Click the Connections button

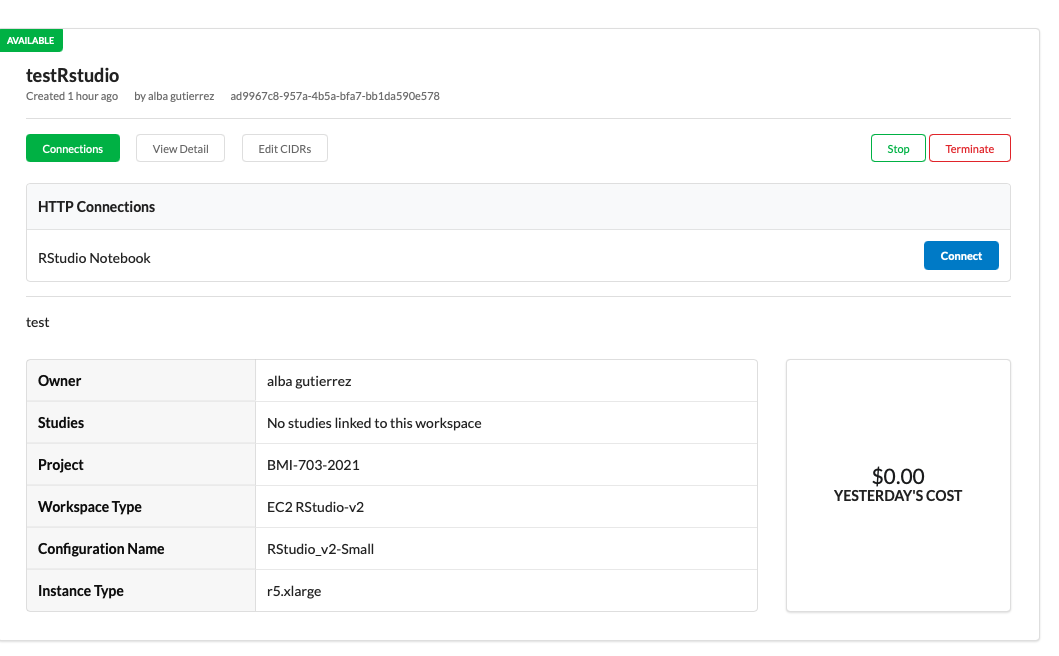coord(72,148)
